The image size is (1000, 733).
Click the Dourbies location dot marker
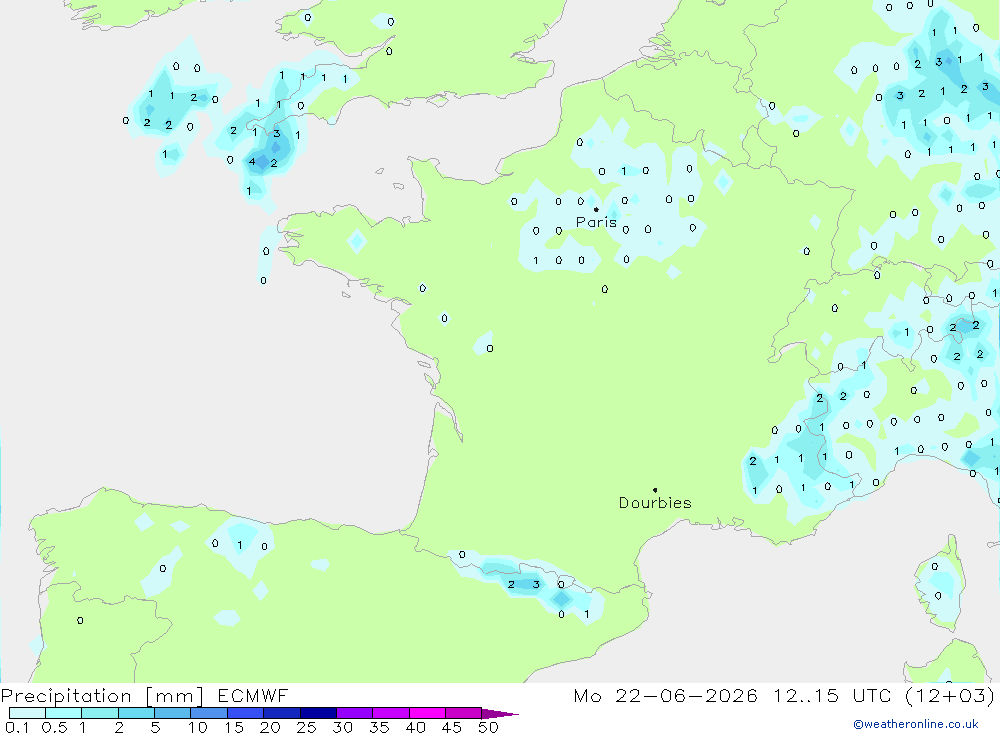pos(655,490)
